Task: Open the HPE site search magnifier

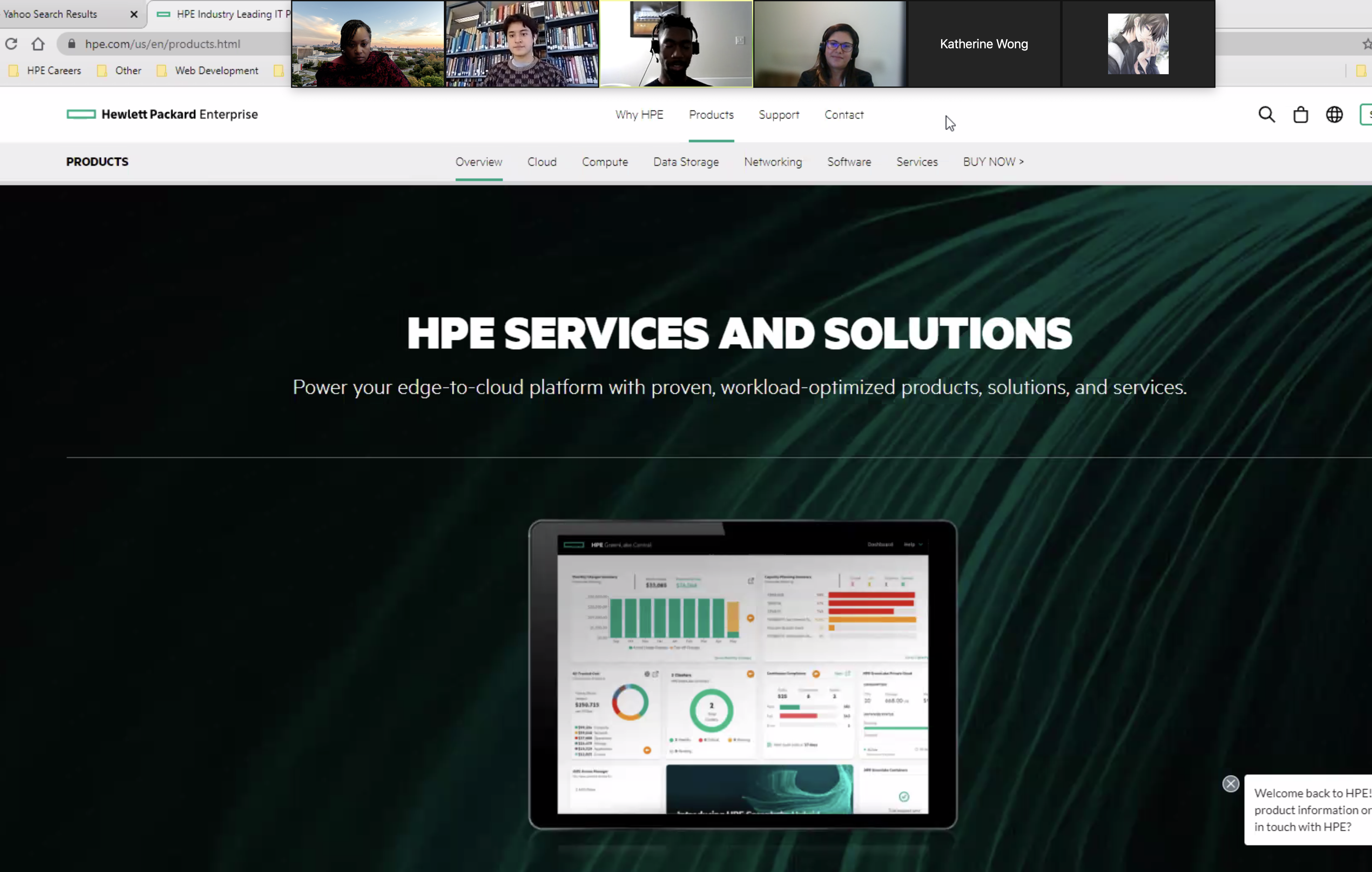Action: click(x=1266, y=115)
